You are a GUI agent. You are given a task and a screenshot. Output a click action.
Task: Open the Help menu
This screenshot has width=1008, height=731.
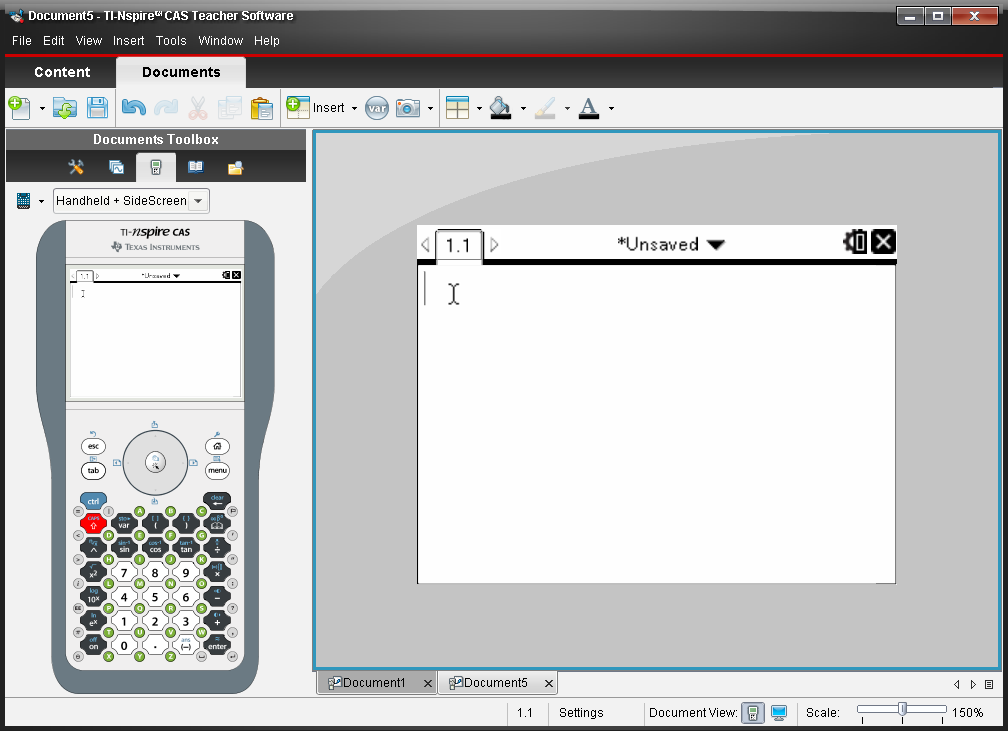pos(267,41)
